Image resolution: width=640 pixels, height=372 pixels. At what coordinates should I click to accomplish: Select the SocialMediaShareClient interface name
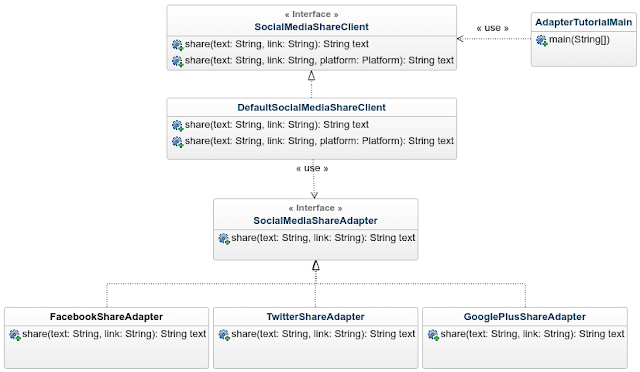click(311, 27)
